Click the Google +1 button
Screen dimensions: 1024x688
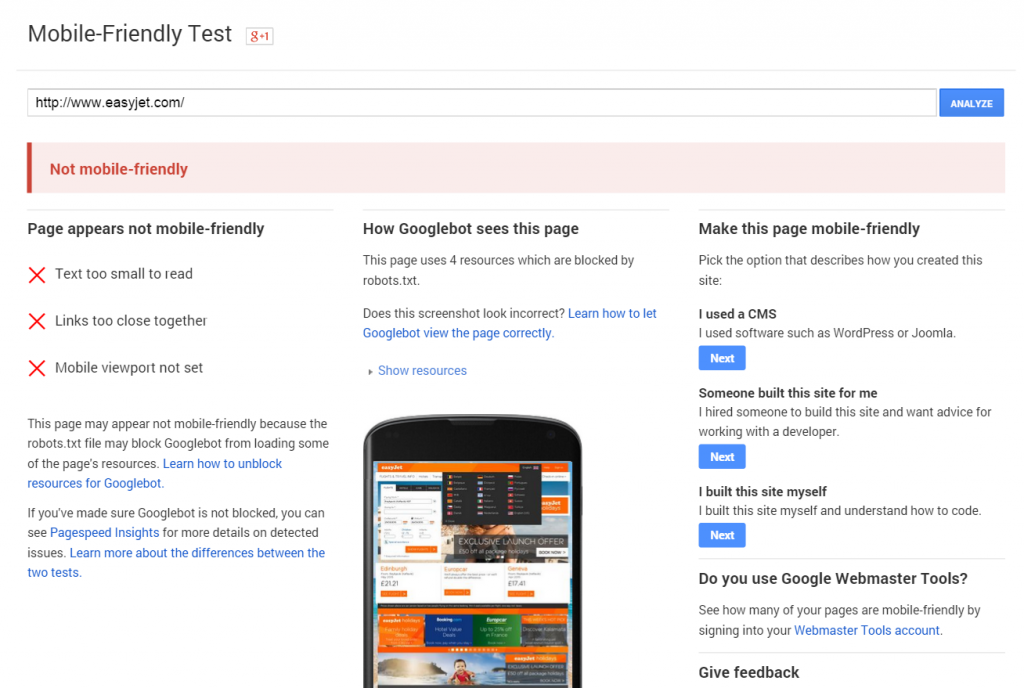tap(259, 36)
